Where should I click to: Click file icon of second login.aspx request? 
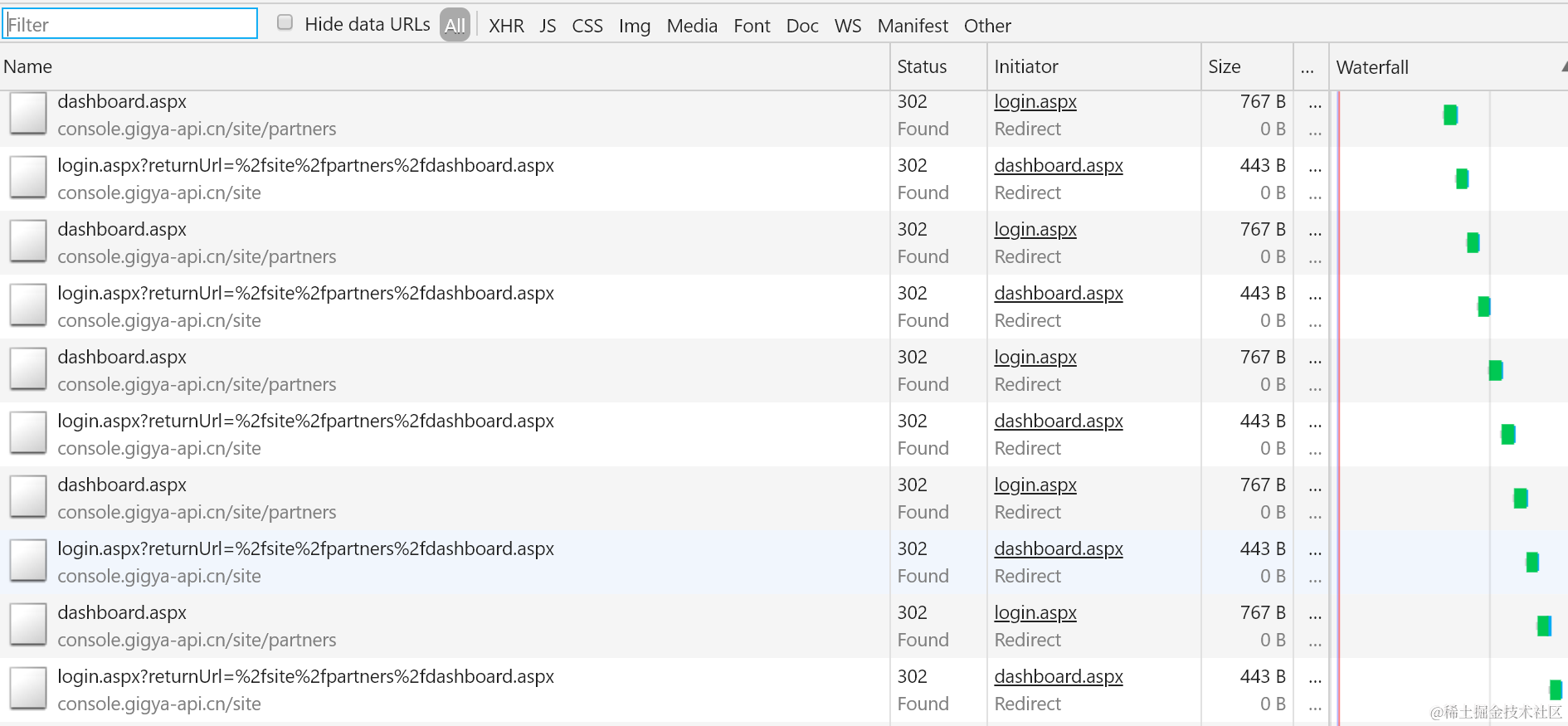(28, 305)
